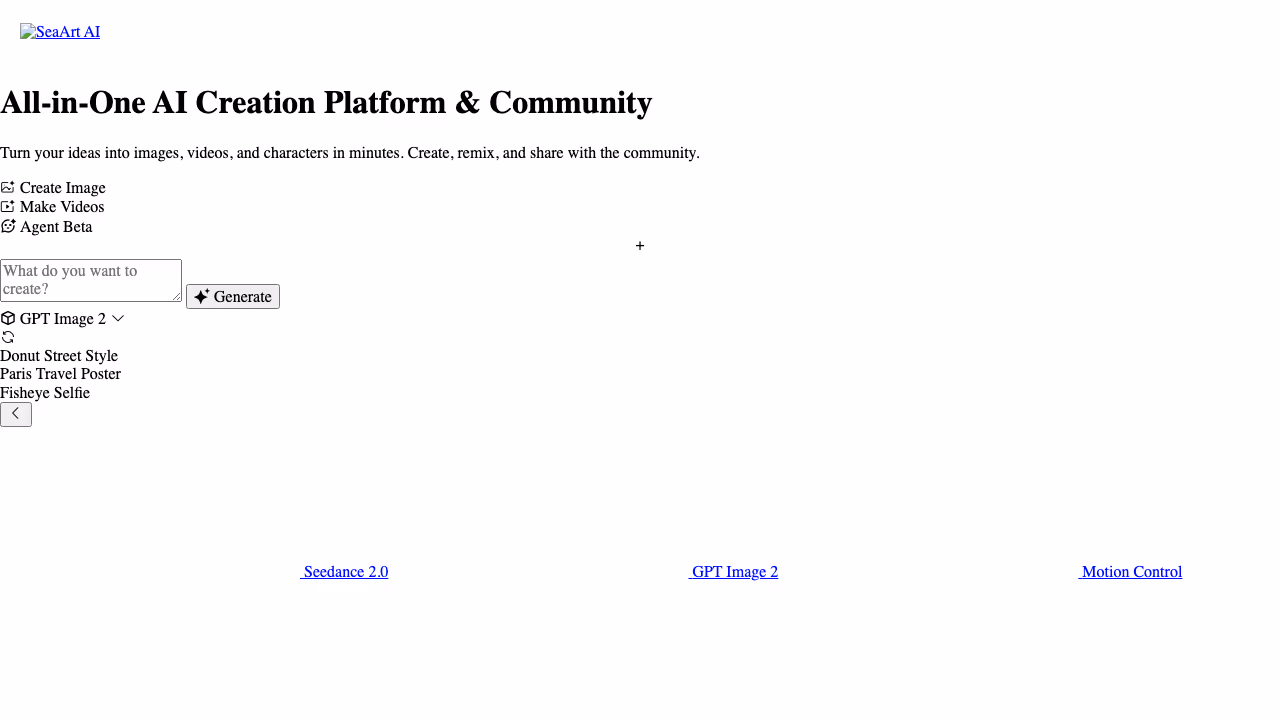
Task: Choose the Paris Travel Poster suggestion
Action: 60,374
